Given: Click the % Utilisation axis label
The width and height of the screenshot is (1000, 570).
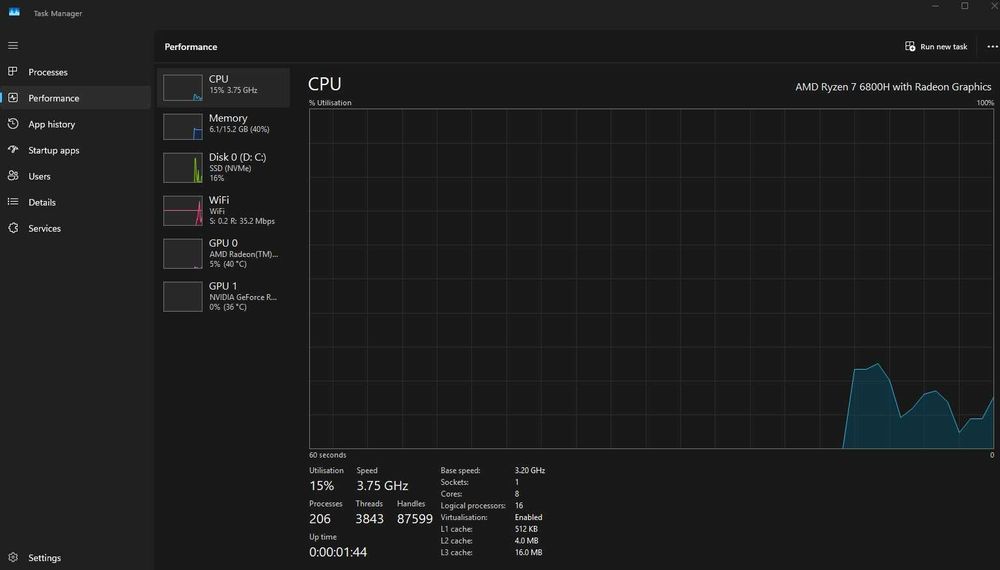Looking at the screenshot, I should click(330, 103).
